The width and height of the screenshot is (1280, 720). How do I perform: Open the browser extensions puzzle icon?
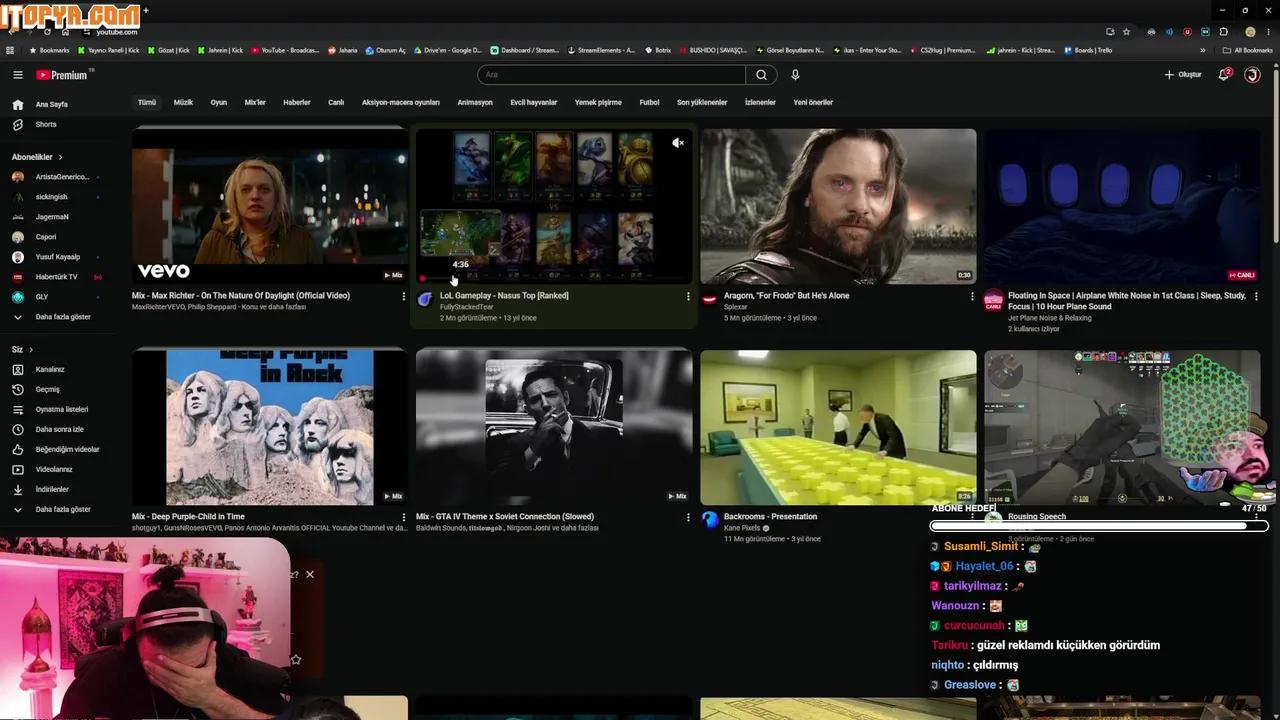coord(1223,32)
